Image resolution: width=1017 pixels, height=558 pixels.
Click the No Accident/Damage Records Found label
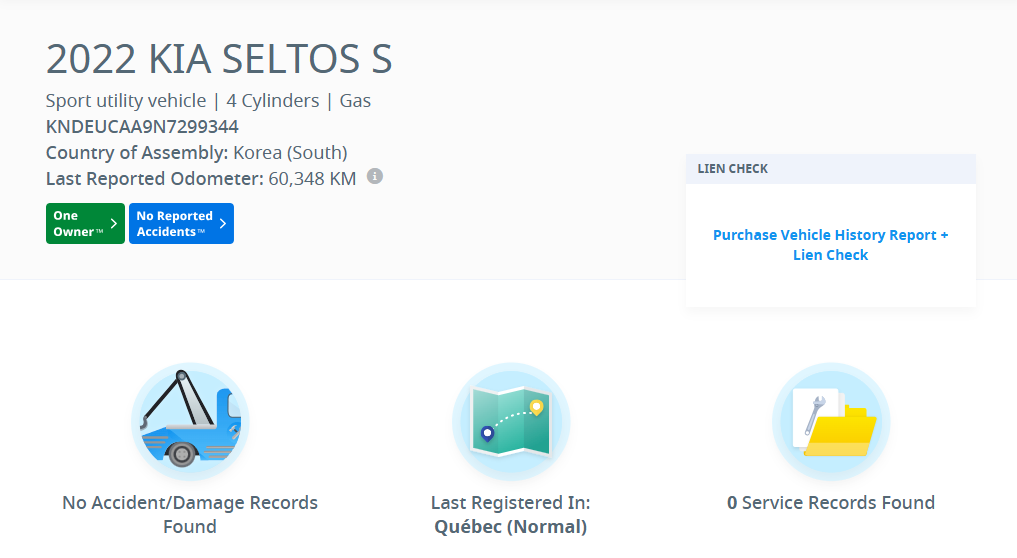coord(190,514)
